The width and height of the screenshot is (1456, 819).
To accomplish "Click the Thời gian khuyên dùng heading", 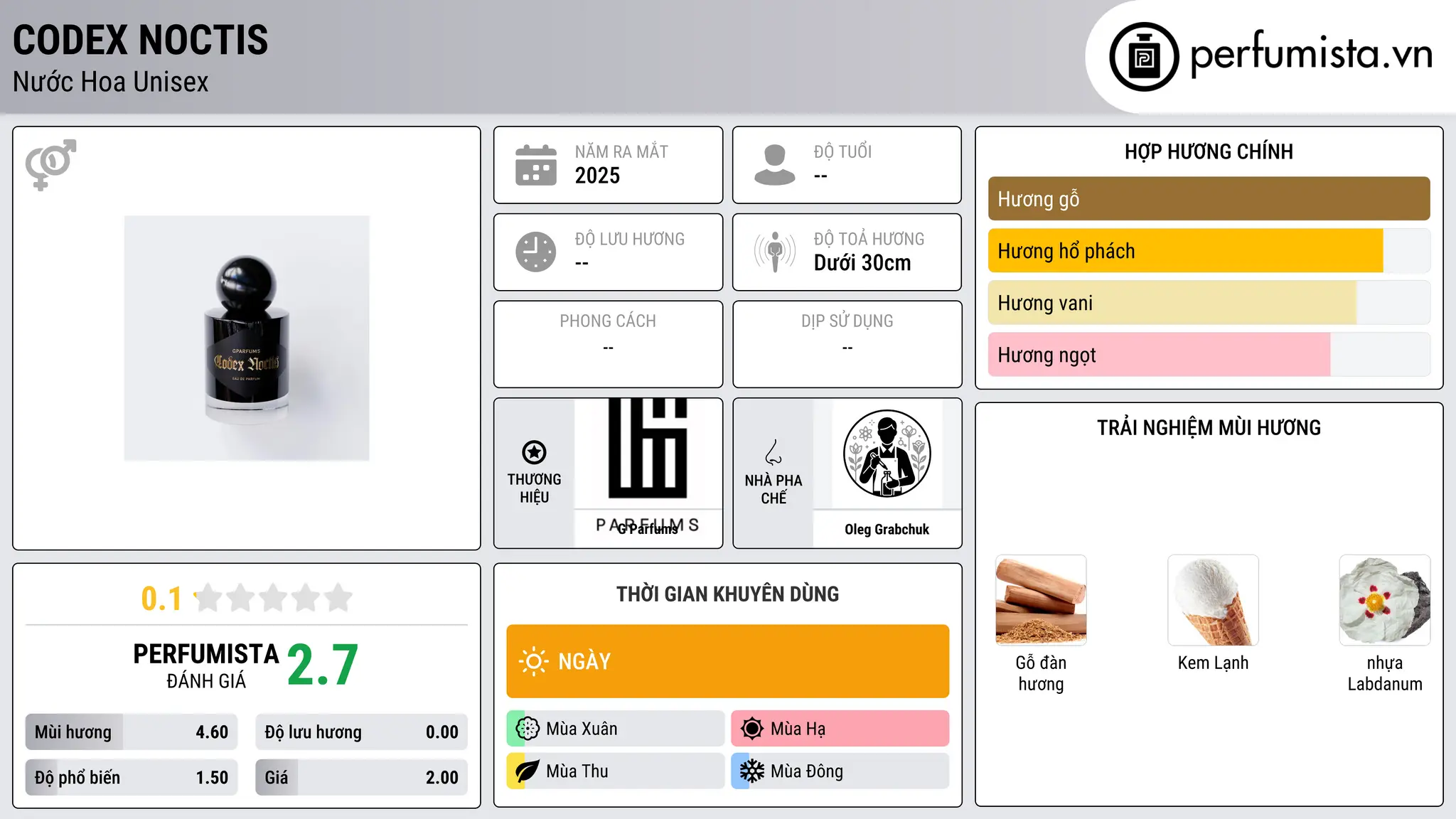I will click(x=728, y=594).
